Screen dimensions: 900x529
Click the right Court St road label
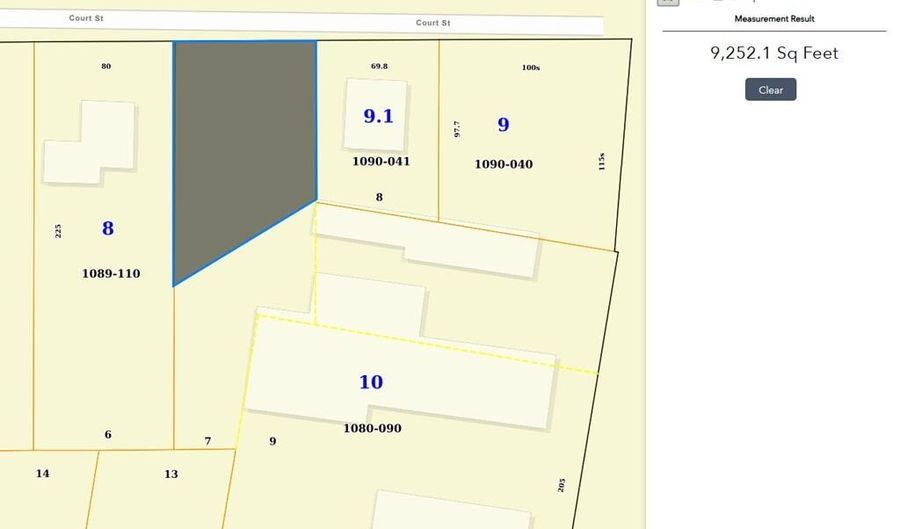pos(433,22)
